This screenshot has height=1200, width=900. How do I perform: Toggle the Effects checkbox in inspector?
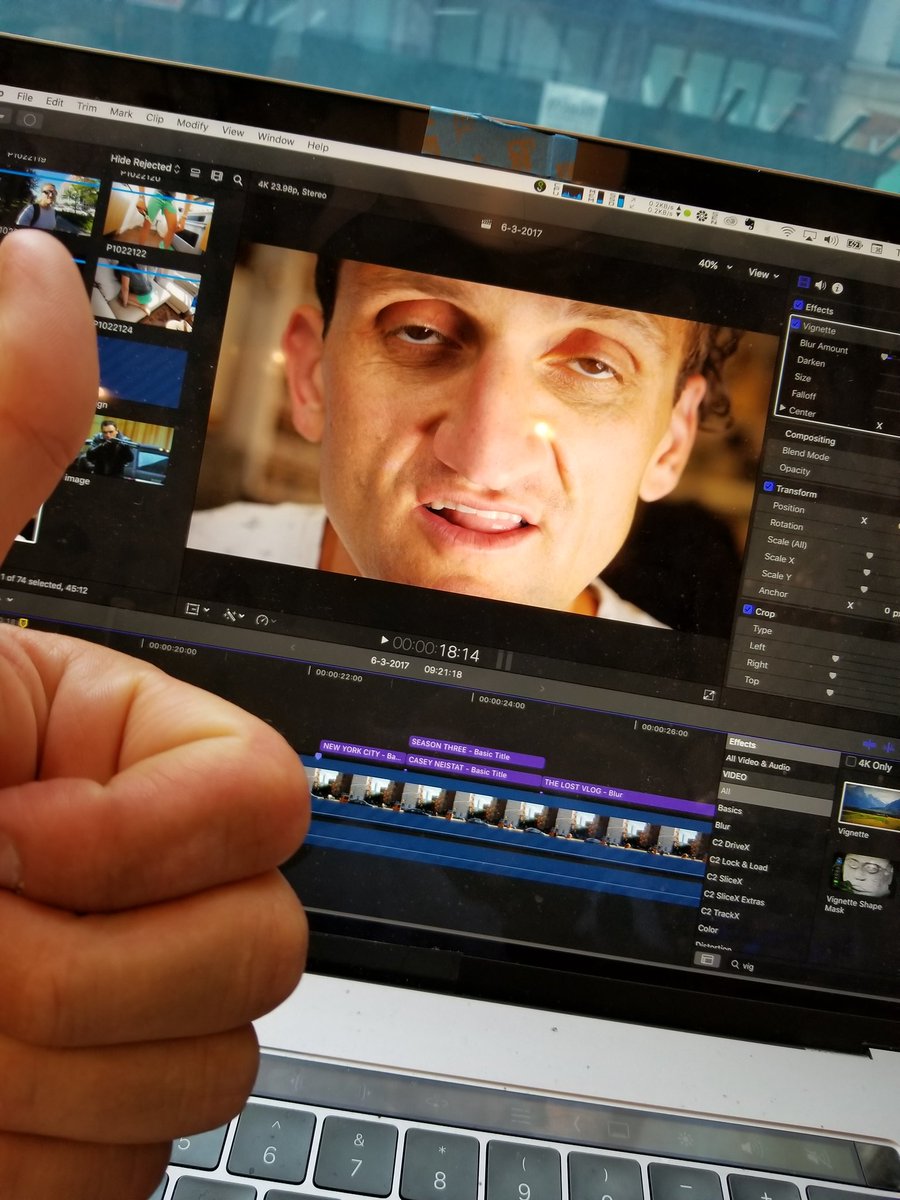coord(798,306)
